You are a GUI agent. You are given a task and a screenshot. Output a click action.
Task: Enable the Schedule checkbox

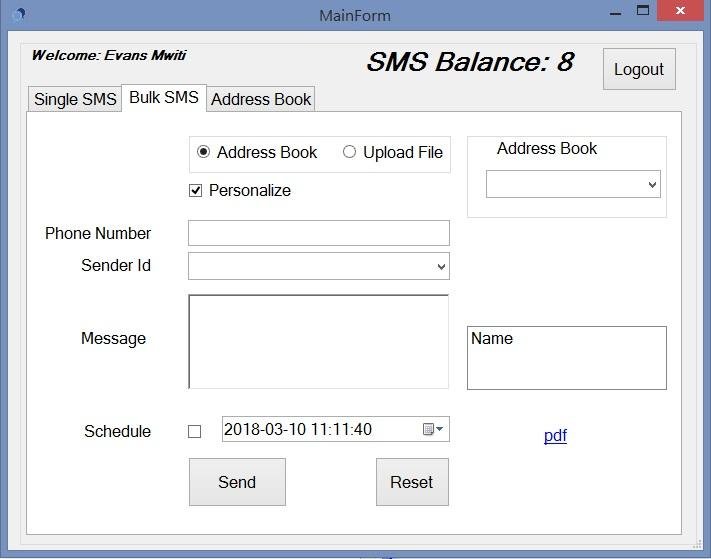(195, 431)
